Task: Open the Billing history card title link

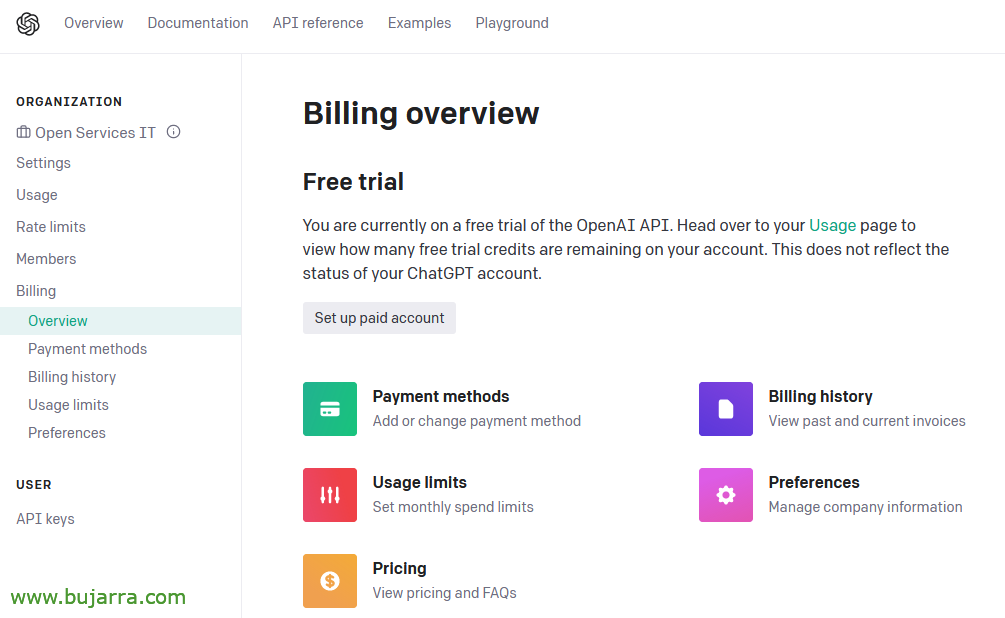Action: tap(820, 396)
